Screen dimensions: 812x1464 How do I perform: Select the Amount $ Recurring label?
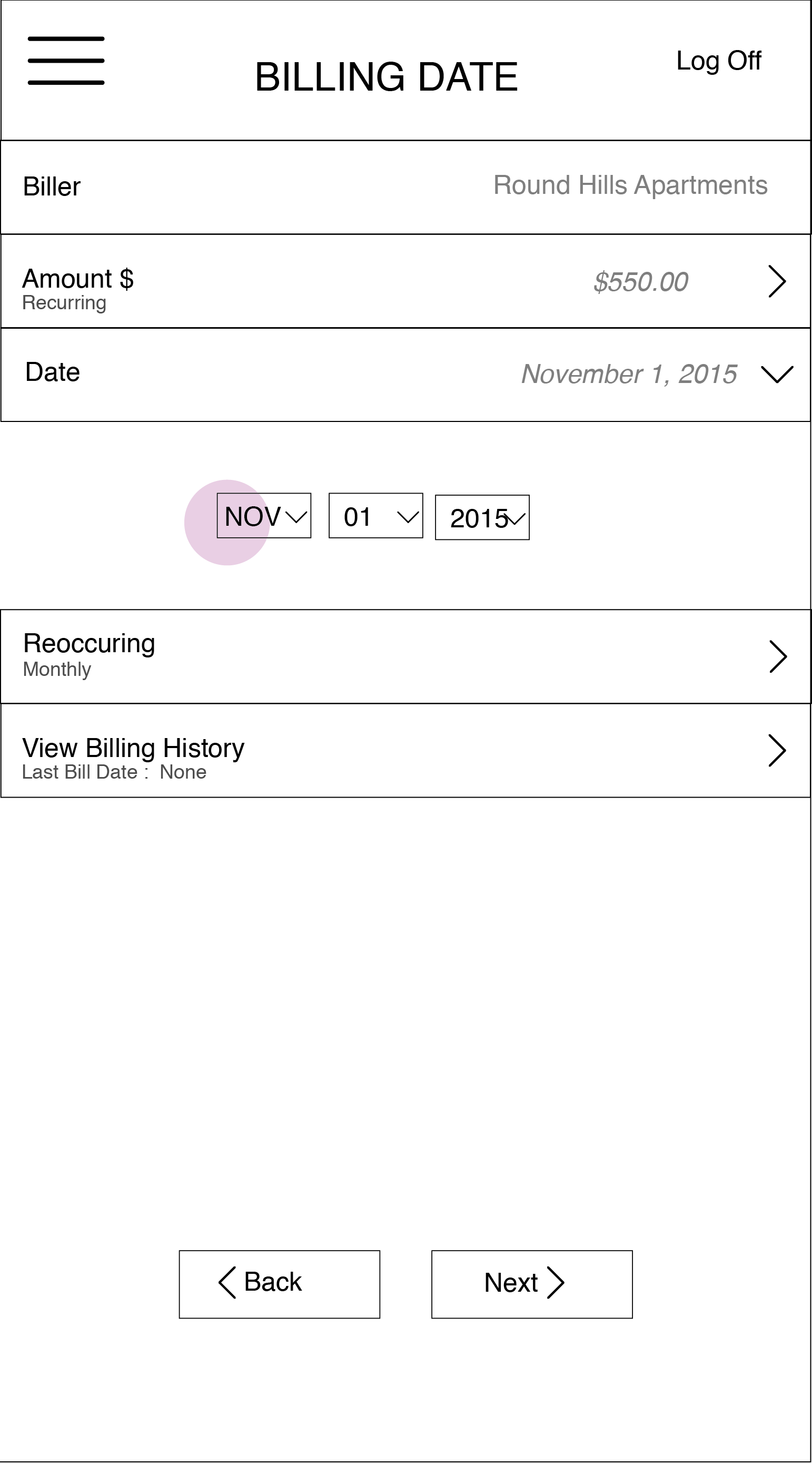pyautogui.click(x=78, y=288)
